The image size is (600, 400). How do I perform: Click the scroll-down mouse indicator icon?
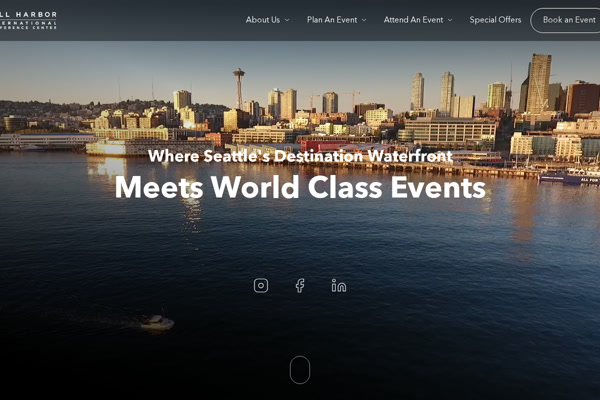300,370
